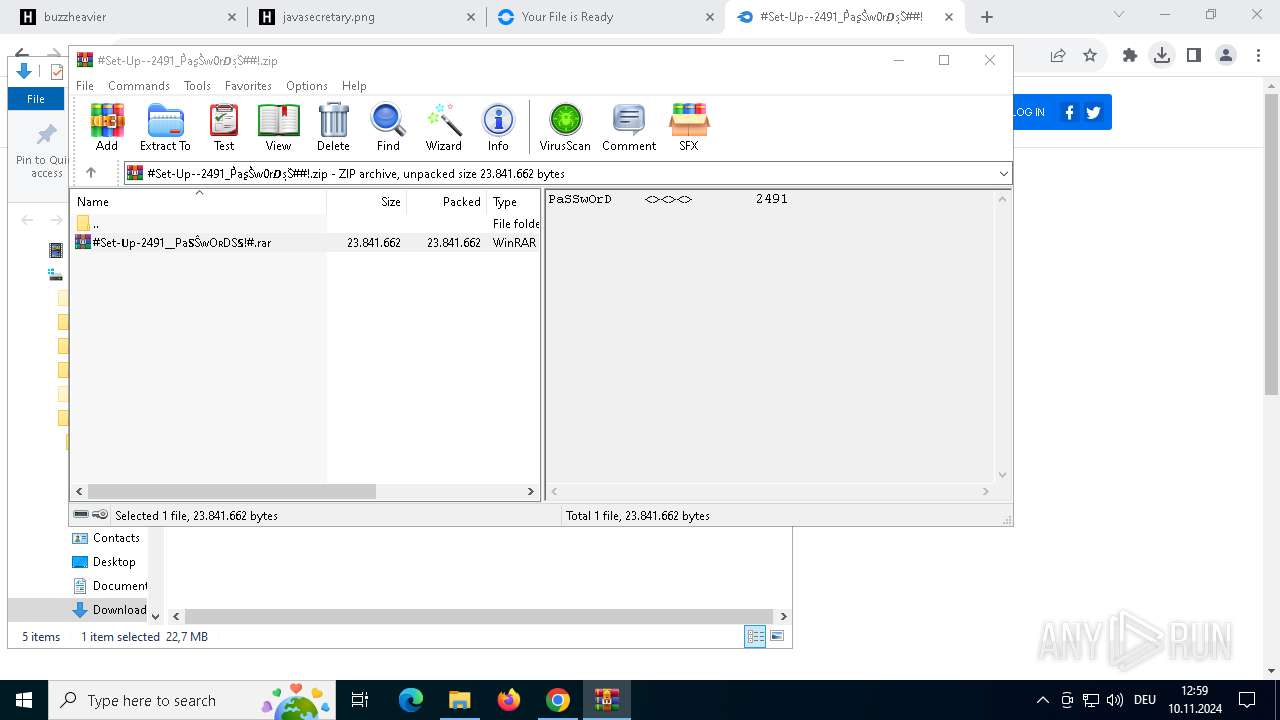Screen dimensions: 1280x720
Task: Click the View file icon
Action: click(278, 127)
